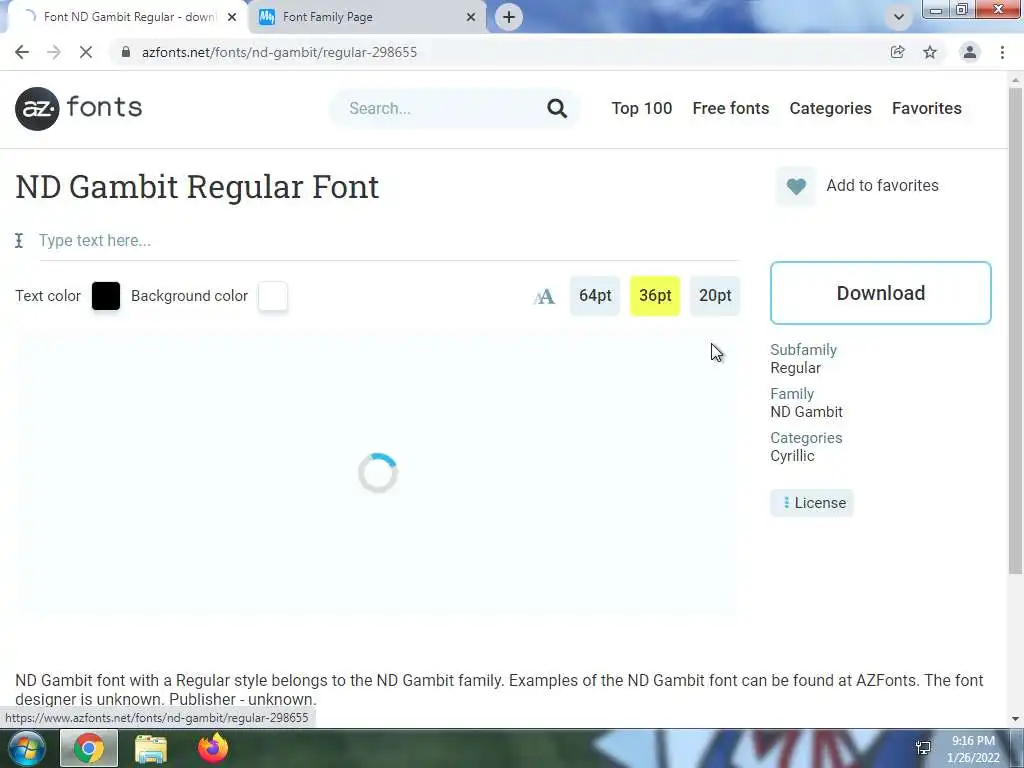
Task: Launch Firefox from the taskbar
Action: pos(213,748)
